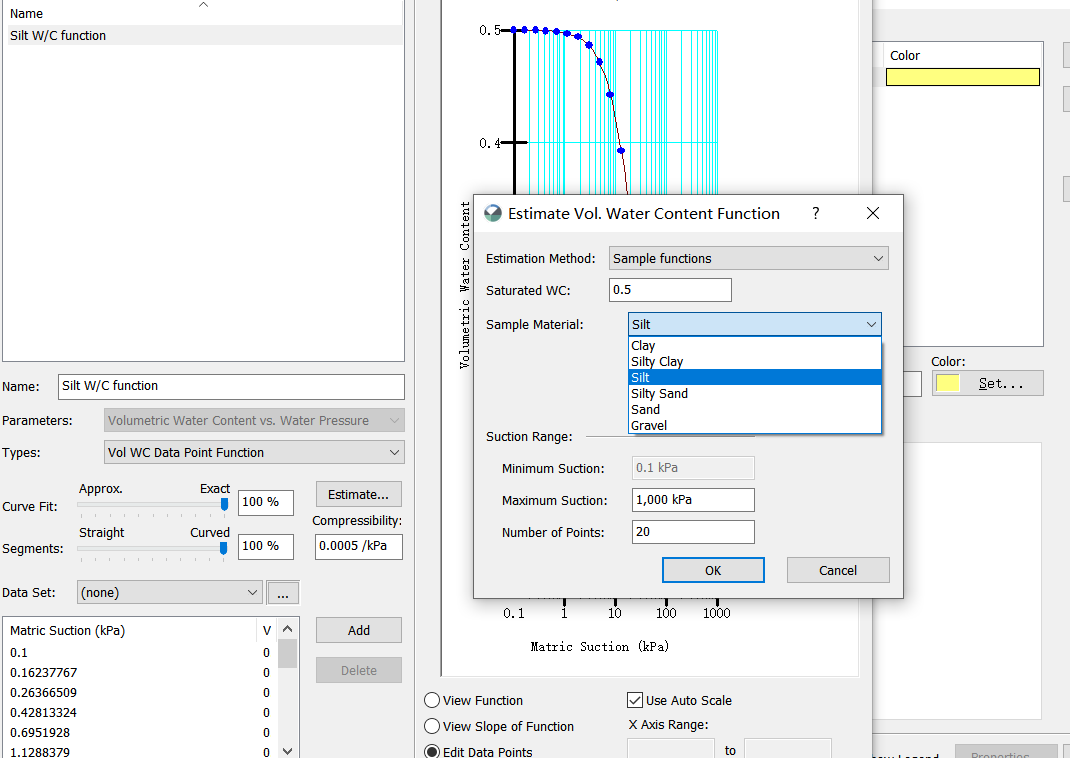Viewport: 1070px width, 758px height.
Task: Close the Estimate Vol. Water Content dialog
Action: [872, 213]
